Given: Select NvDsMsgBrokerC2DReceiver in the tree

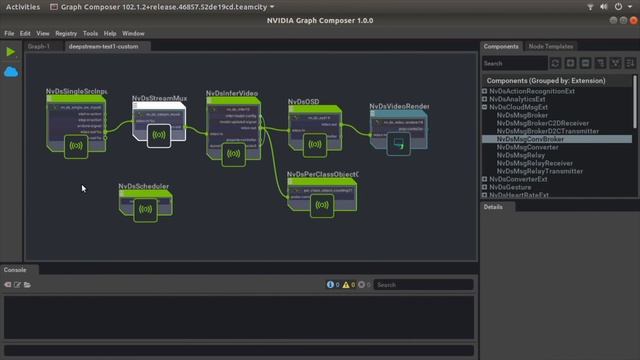Looking at the screenshot, I should [x=542, y=123].
